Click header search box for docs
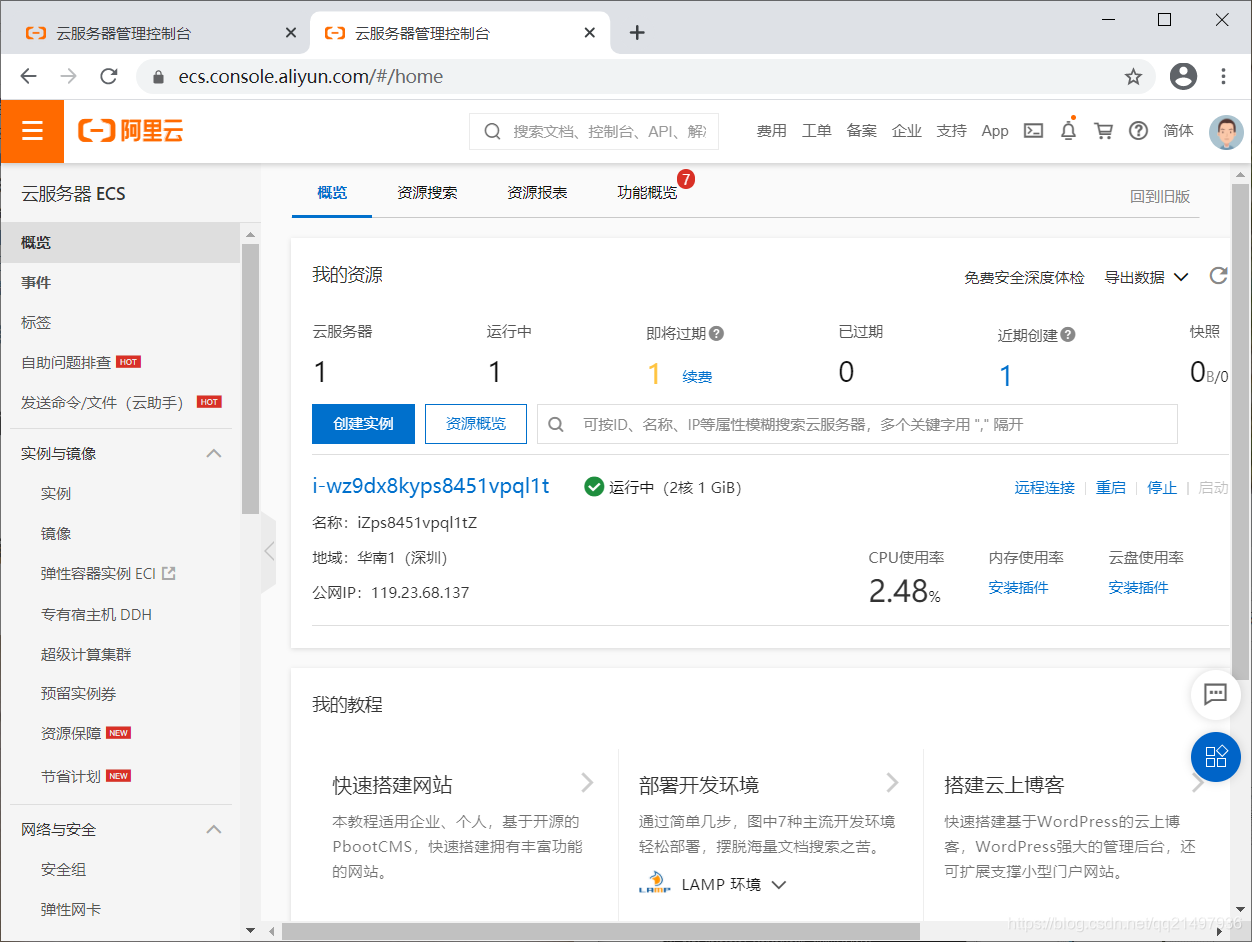 (594, 131)
